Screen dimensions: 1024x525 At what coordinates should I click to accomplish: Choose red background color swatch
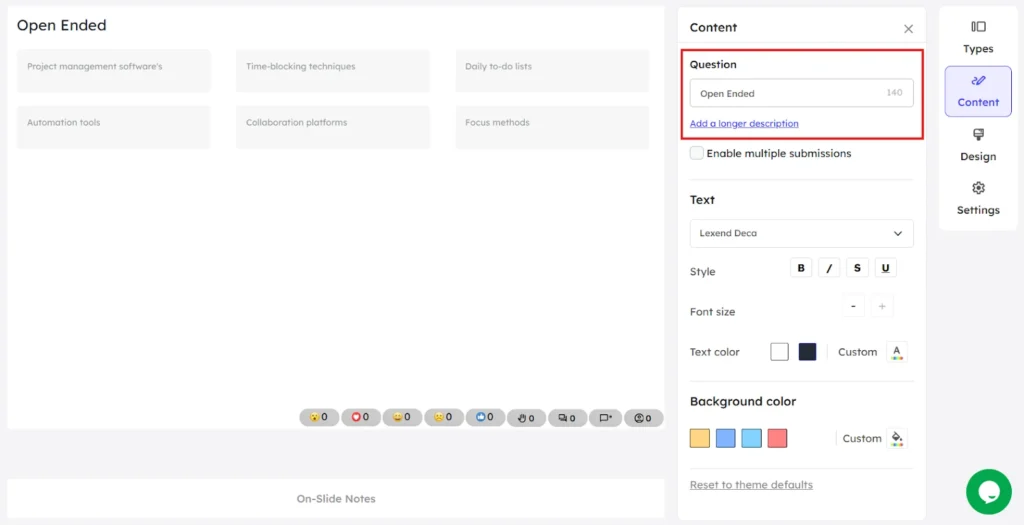pos(778,438)
